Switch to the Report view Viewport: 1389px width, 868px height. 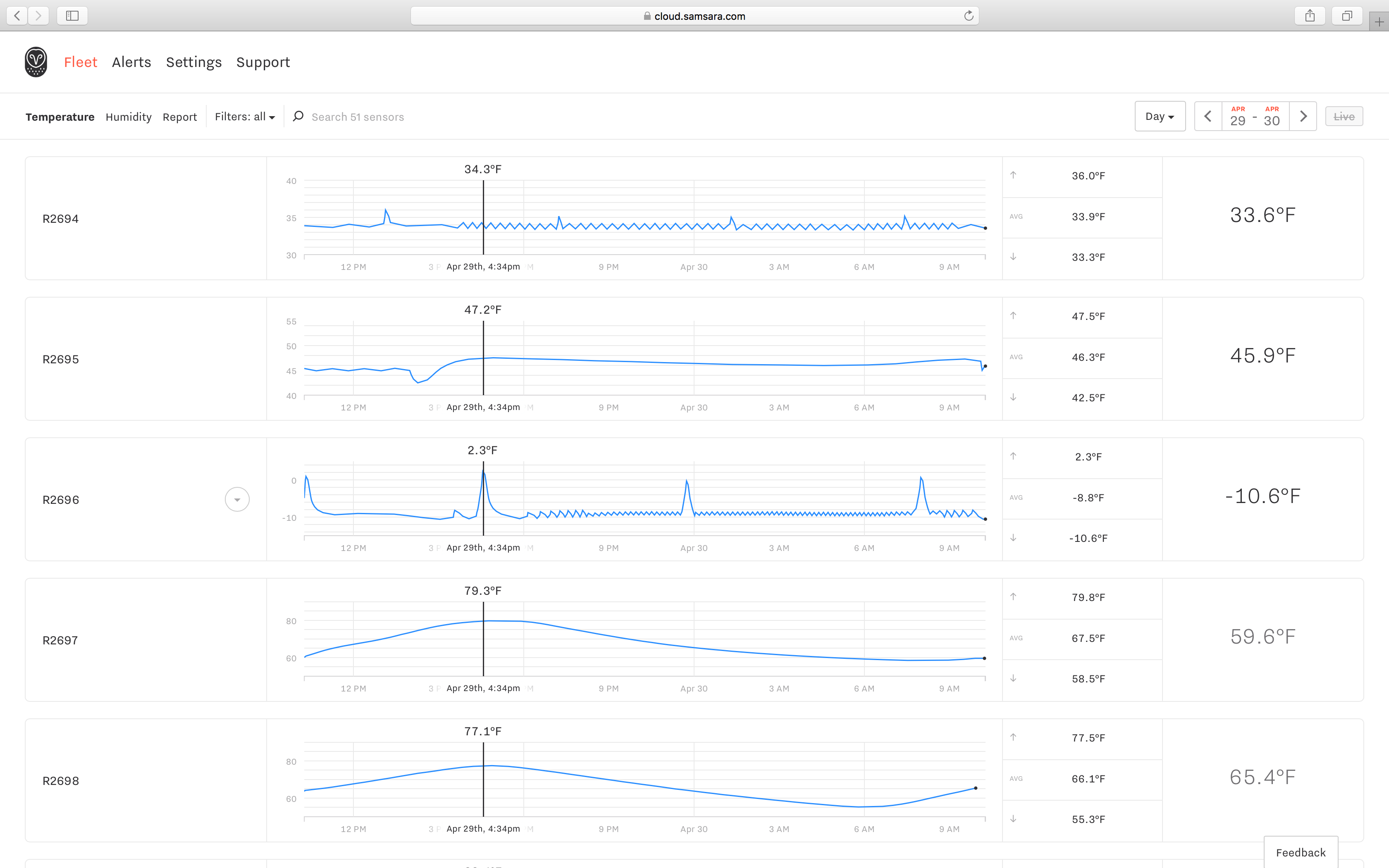pos(180,117)
